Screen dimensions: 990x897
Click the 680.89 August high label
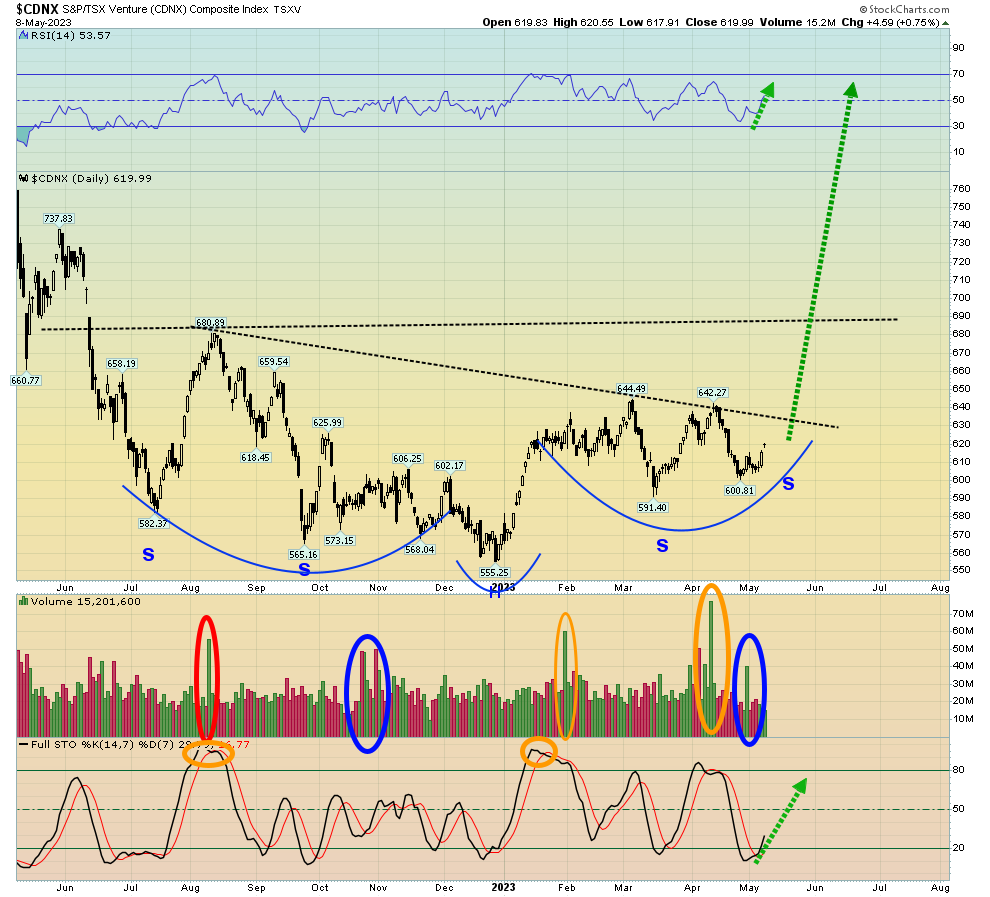click(x=210, y=323)
